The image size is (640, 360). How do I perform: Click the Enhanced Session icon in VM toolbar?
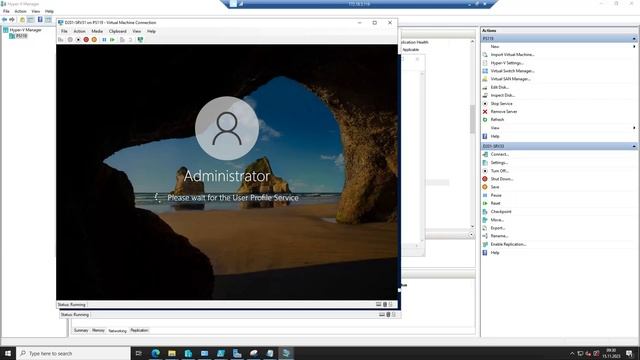tap(140, 40)
